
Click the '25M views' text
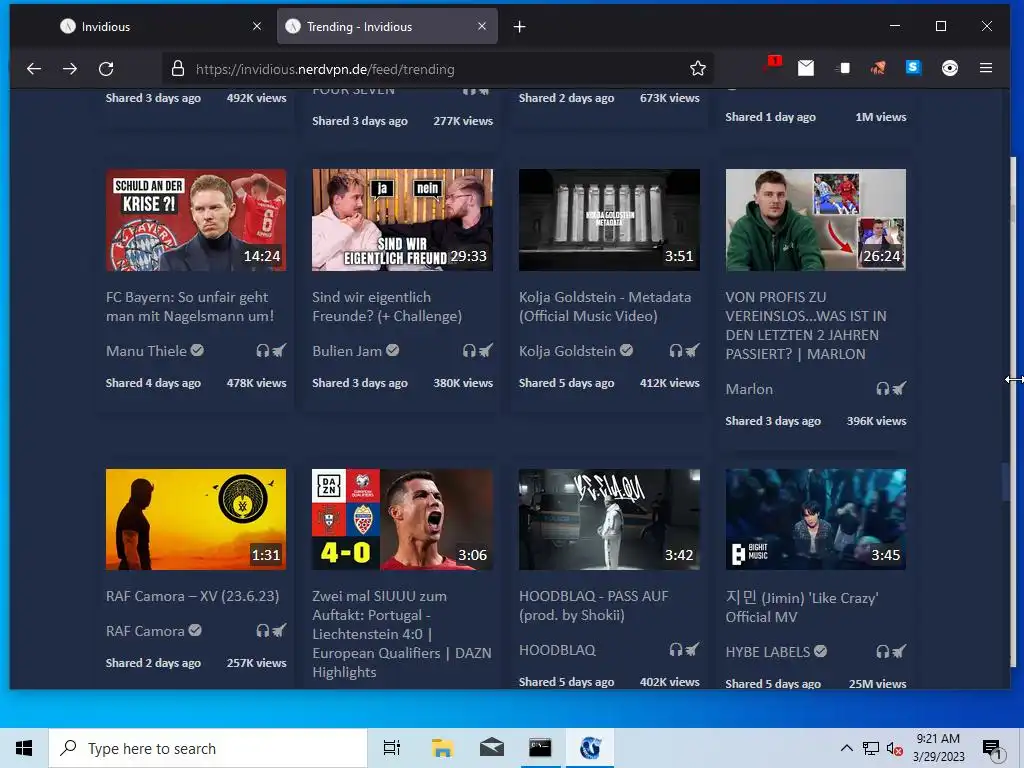pyautogui.click(x=877, y=683)
